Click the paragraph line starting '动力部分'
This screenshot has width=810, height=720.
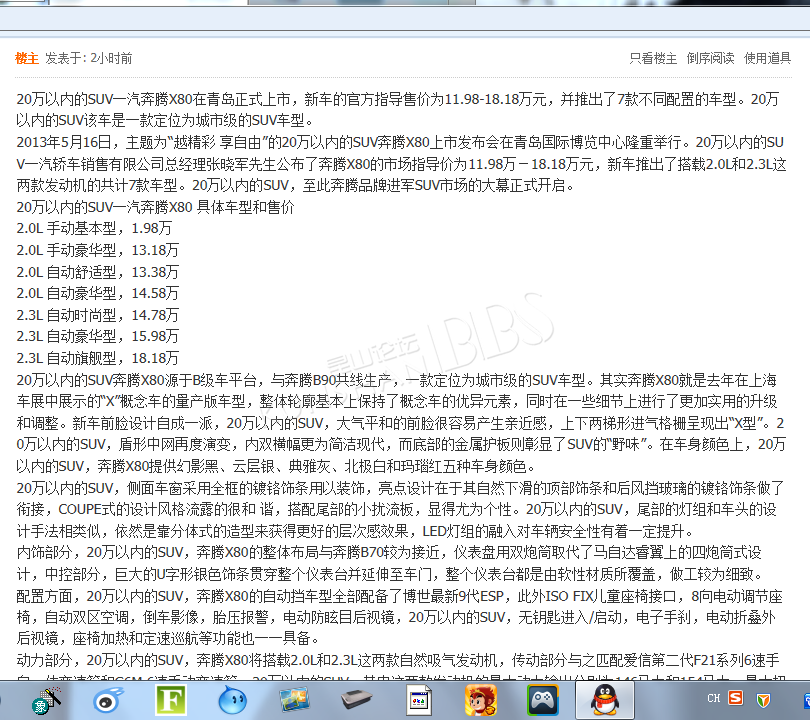point(398,660)
